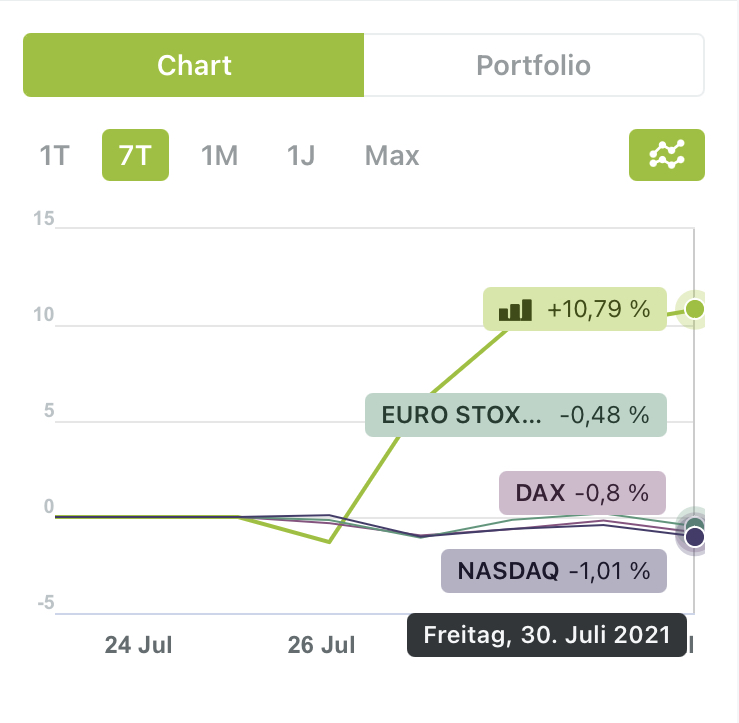Toggle the benchmark comparison icon button

click(x=666, y=155)
